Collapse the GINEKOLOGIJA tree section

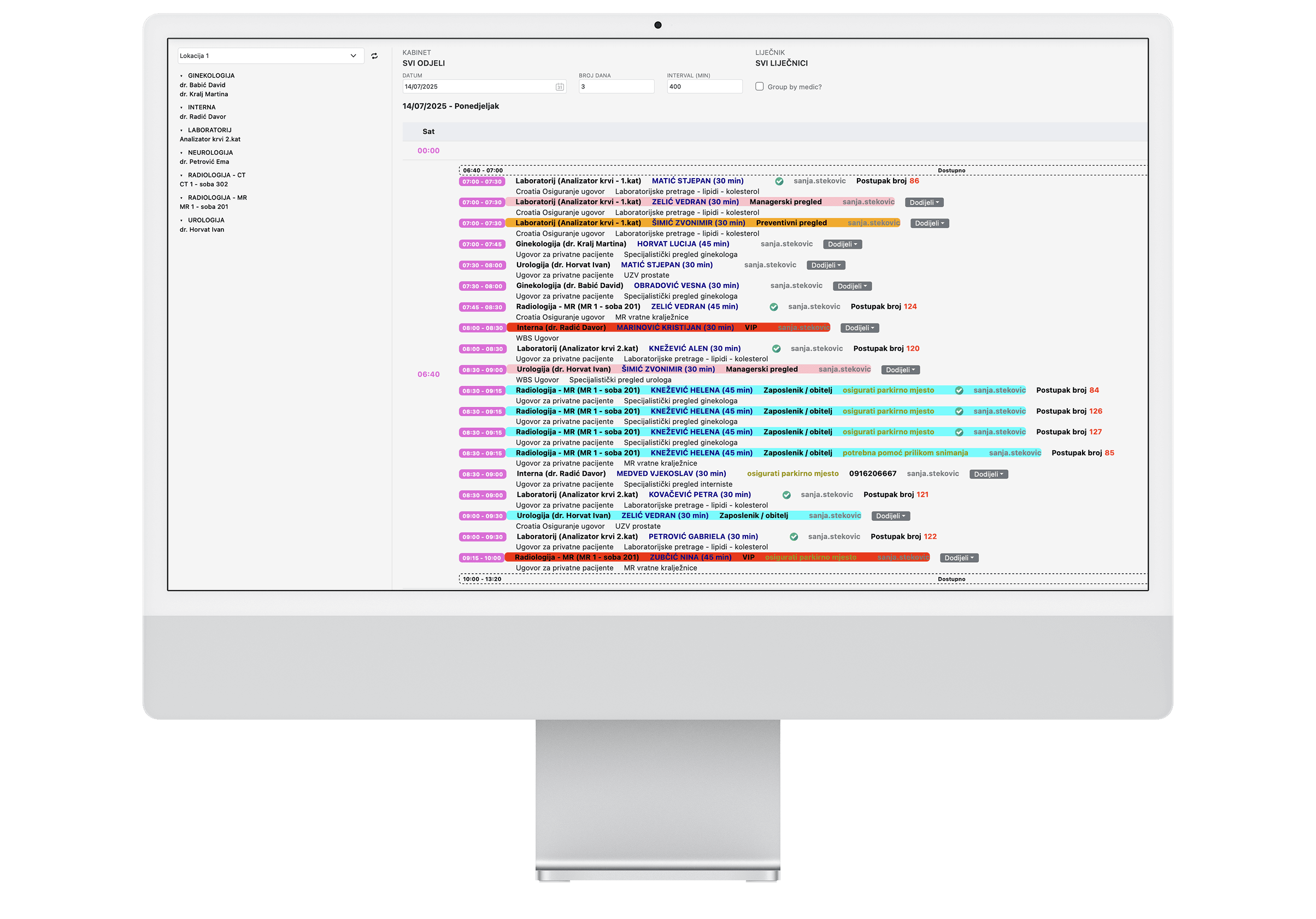point(181,75)
